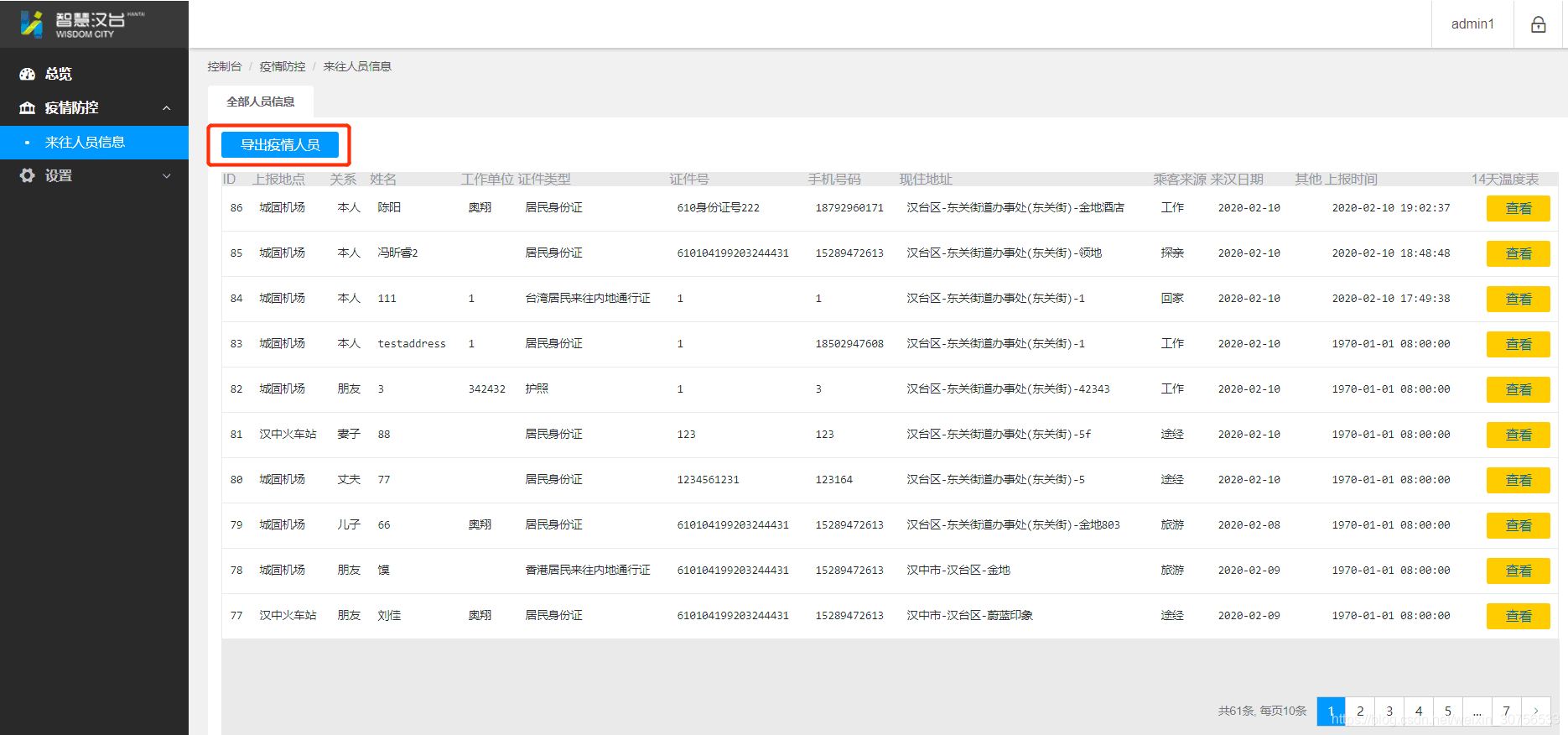
Task: Click report time 2020-02-10 17:49:38
Action: [1391, 298]
